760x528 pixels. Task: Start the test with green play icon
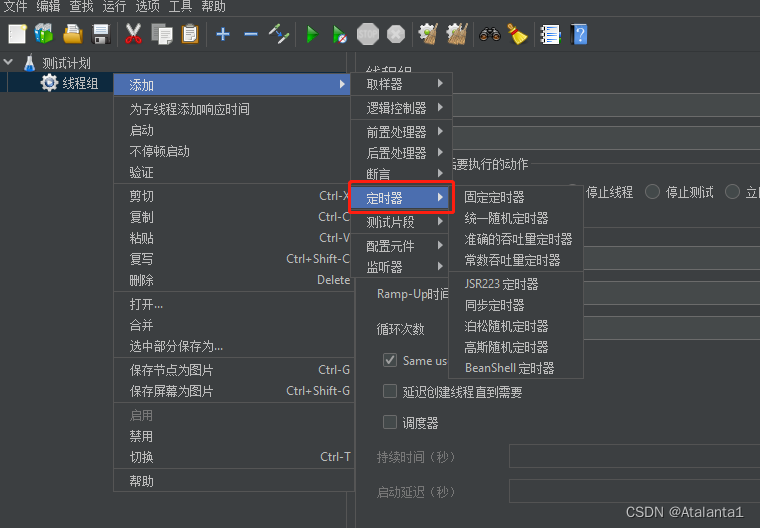pos(312,34)
